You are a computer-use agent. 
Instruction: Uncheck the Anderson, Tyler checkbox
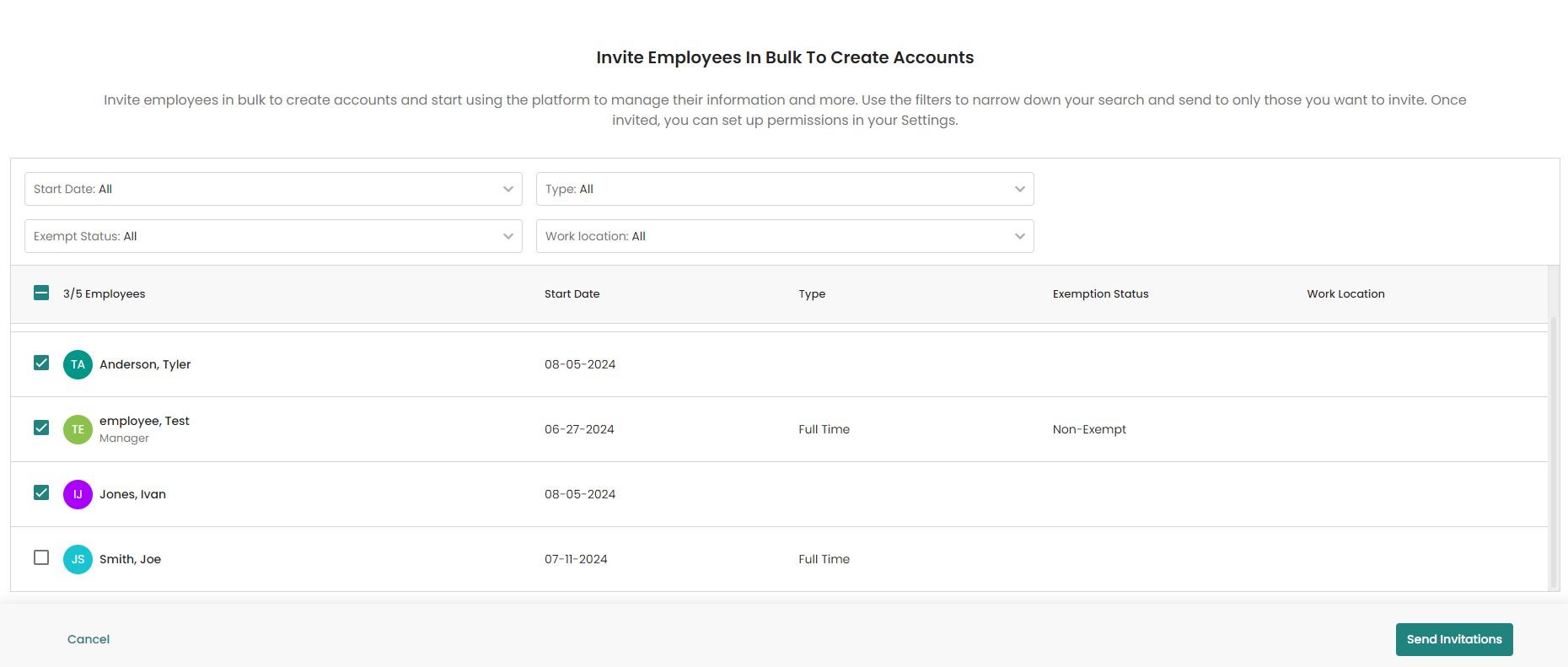tap(41, 363)
